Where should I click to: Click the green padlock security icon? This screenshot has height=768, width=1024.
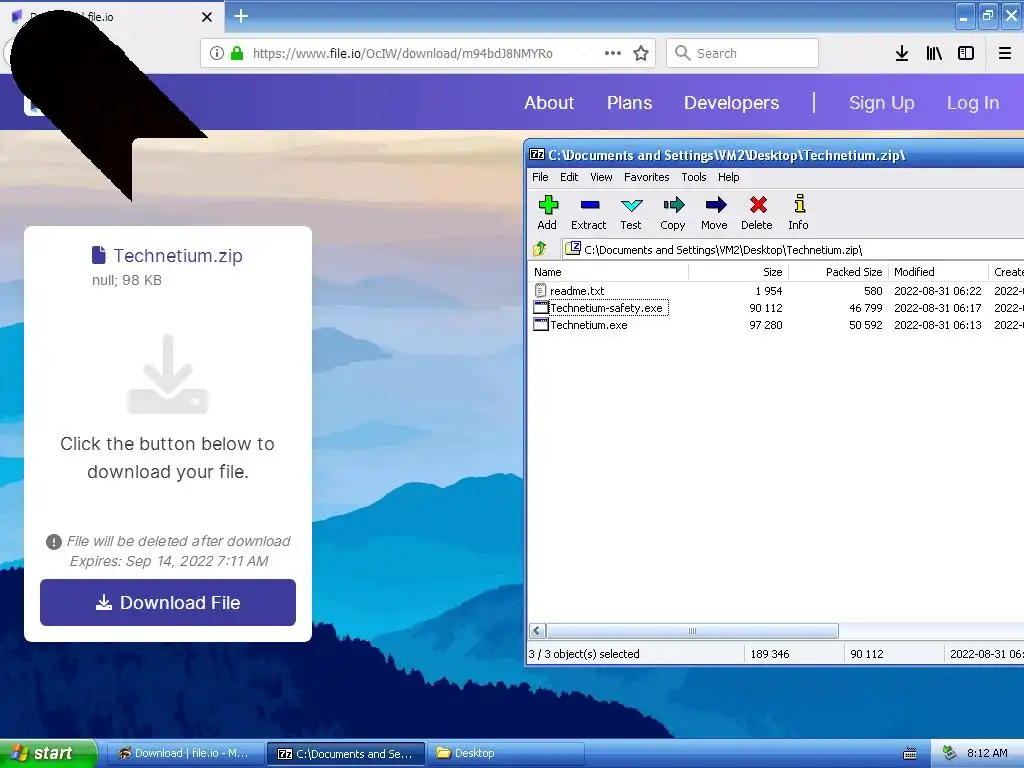(x=237, y=54)
